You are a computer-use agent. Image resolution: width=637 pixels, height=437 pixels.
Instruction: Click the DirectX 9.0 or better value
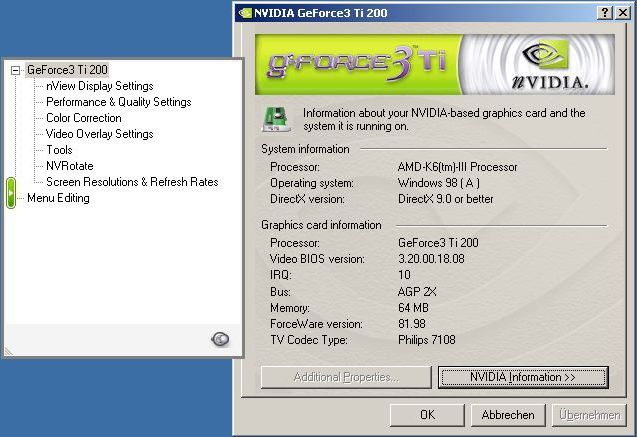point(446,199)
